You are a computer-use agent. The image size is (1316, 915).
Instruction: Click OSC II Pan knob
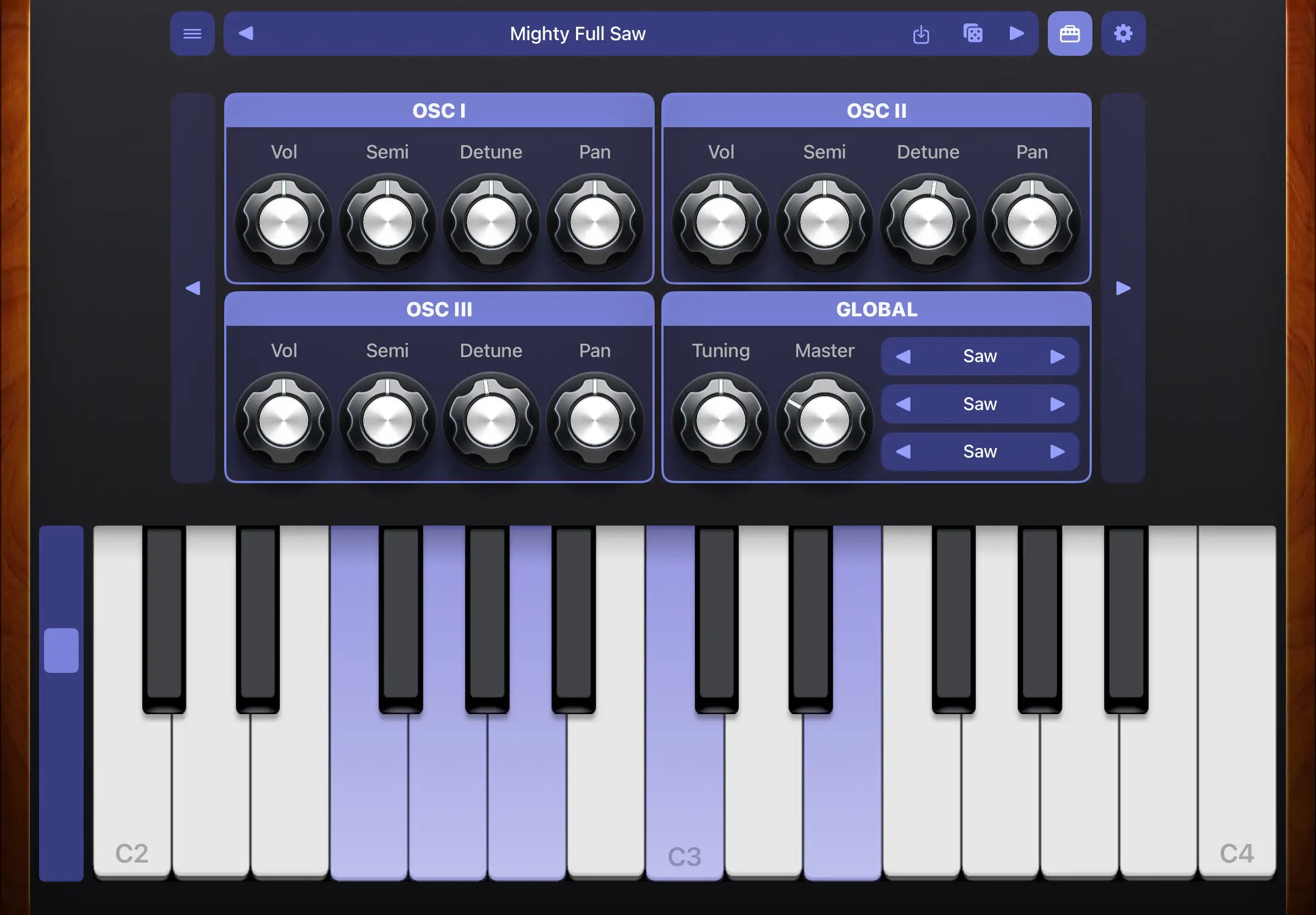[1032, 223]
